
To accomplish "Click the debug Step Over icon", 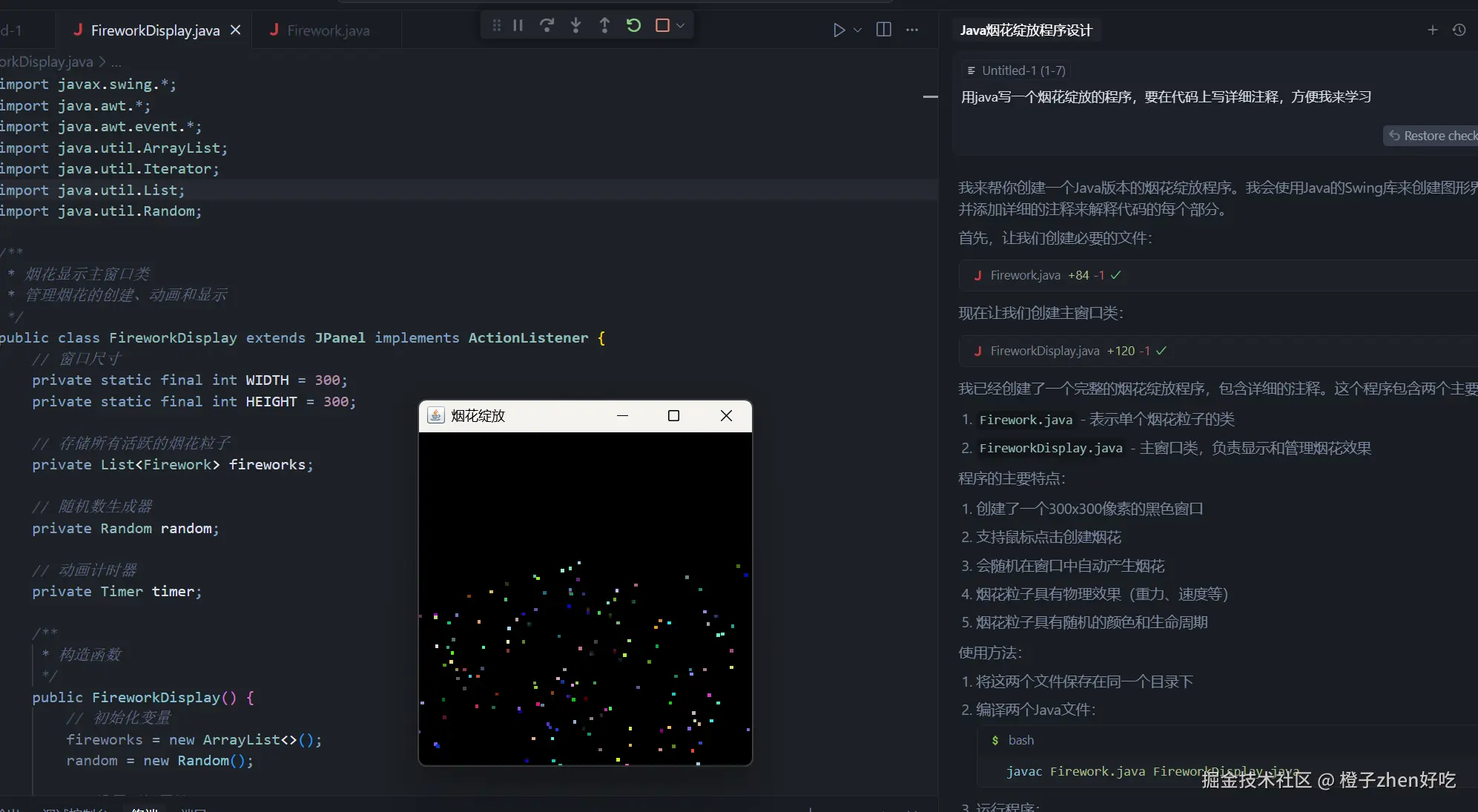I will 547,25.
